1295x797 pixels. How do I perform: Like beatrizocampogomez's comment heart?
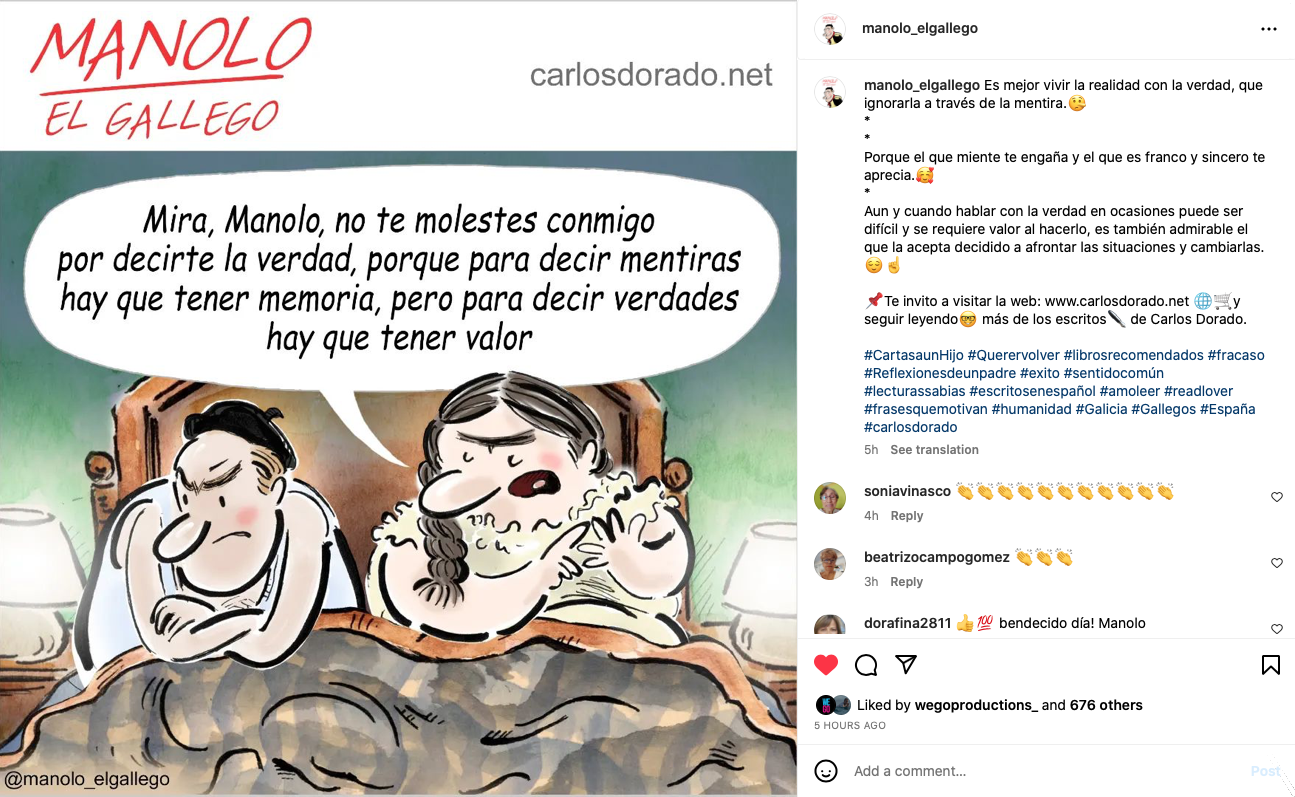1277,563
